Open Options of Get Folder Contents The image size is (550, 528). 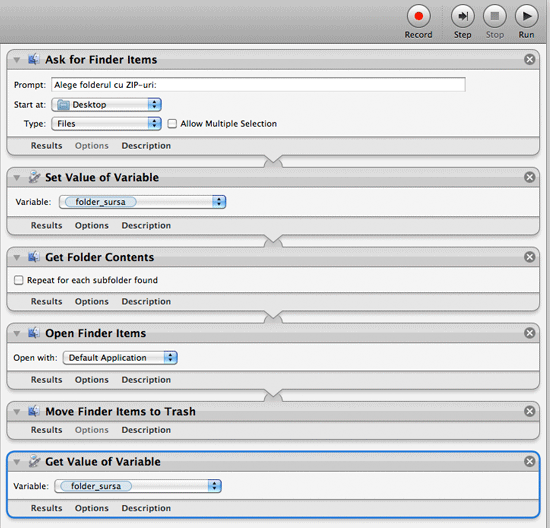pyautogui.click(x=92, y=301)
